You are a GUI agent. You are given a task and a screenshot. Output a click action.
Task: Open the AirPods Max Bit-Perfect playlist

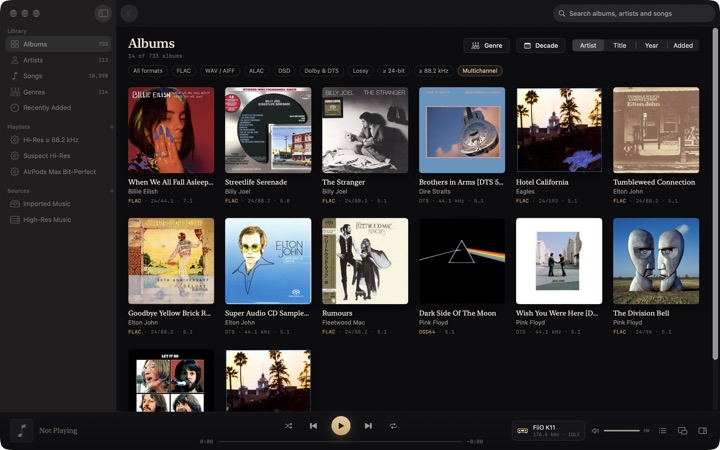click(58, 172)
